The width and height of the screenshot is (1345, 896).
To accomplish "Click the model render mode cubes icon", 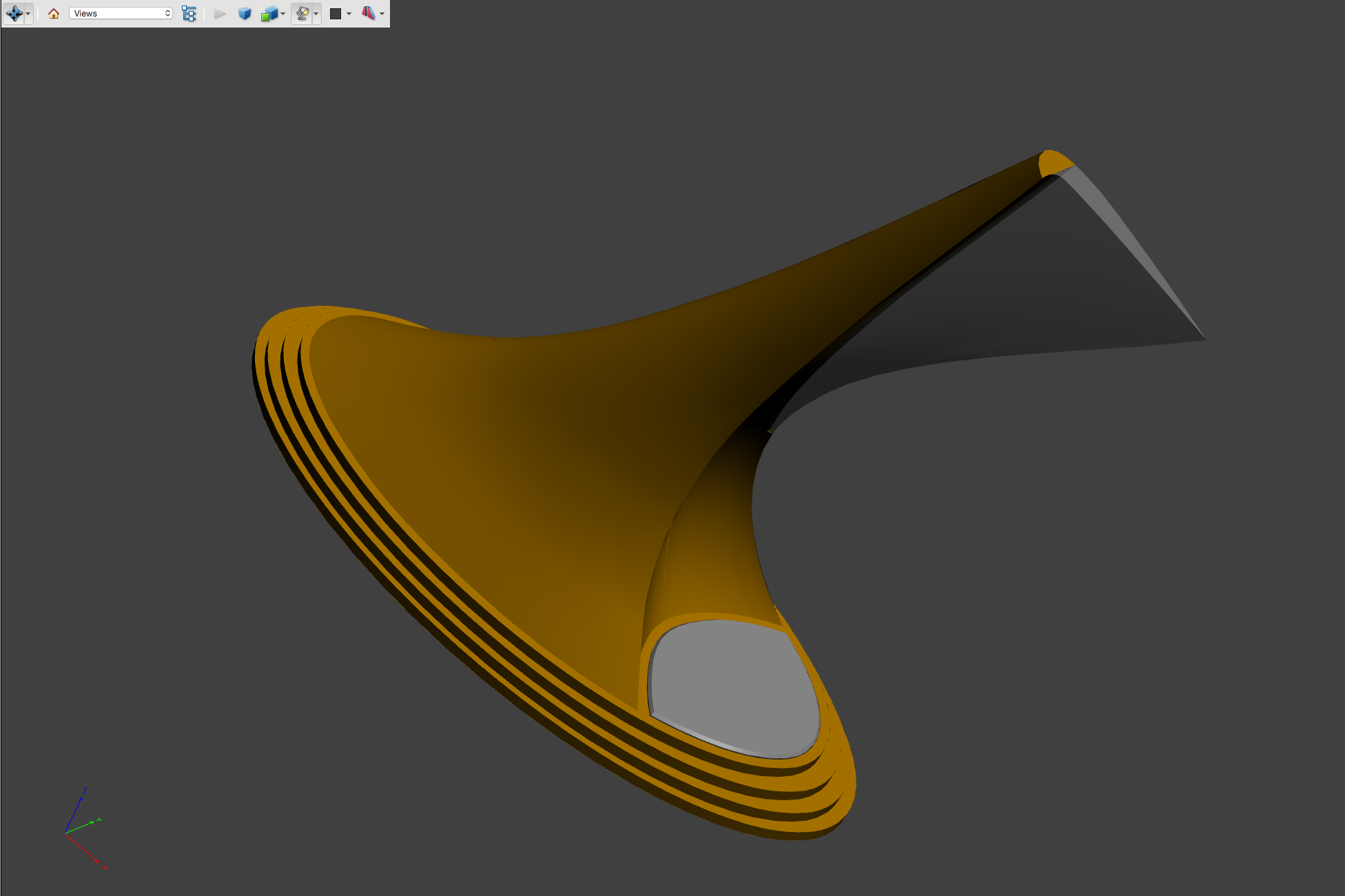I will 269,13.
